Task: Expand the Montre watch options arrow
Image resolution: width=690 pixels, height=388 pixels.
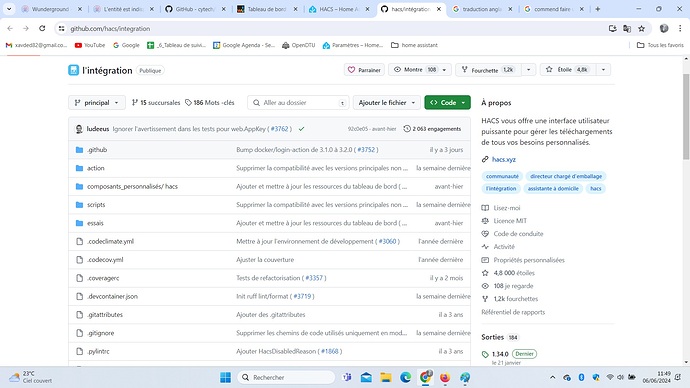Action: (x=444, y=70)
